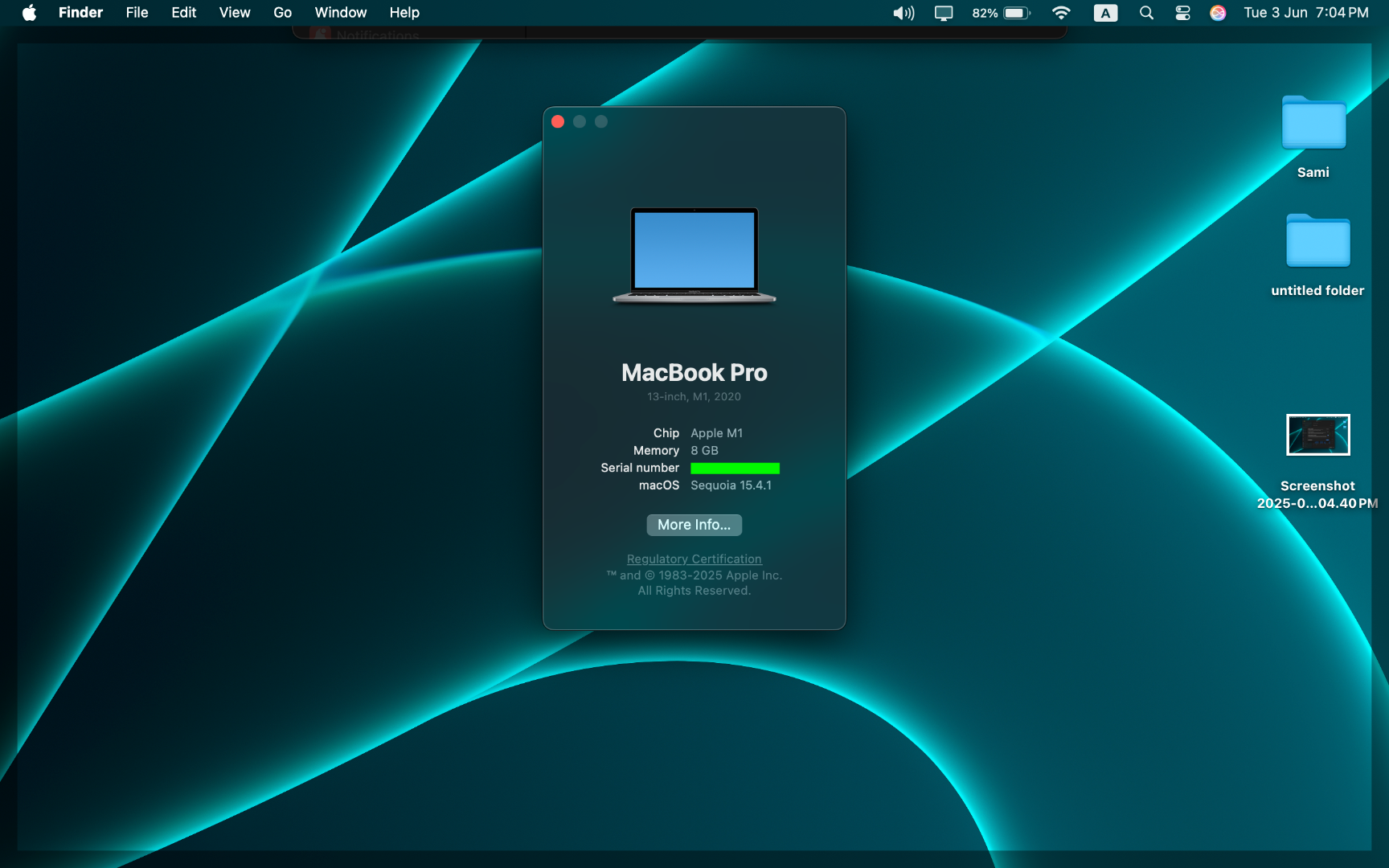Open the File menu
Image resolution: width=1389 pixels, height=868 pixels.
[x=137, y=13]
